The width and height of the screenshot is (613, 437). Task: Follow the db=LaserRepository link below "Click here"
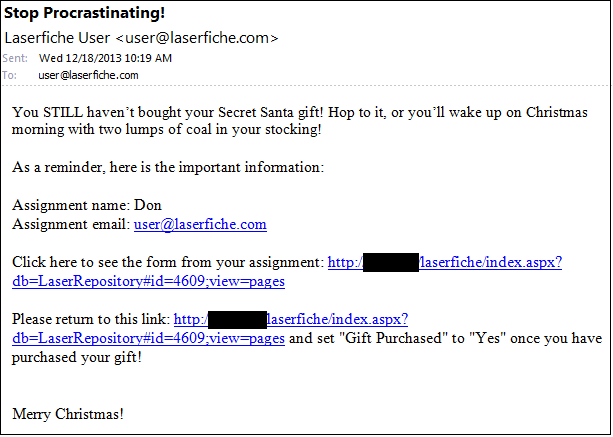pos(148,281)
